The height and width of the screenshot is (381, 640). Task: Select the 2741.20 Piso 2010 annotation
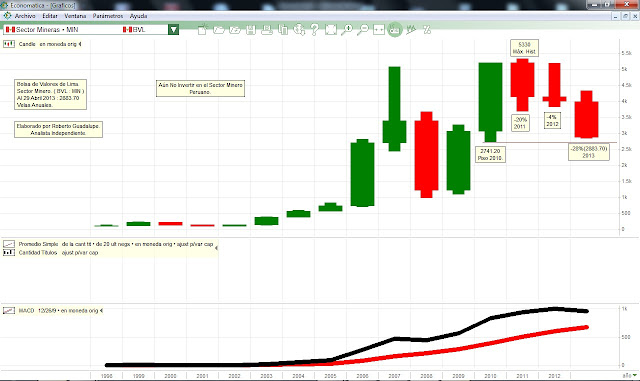(x=490, y=154)
